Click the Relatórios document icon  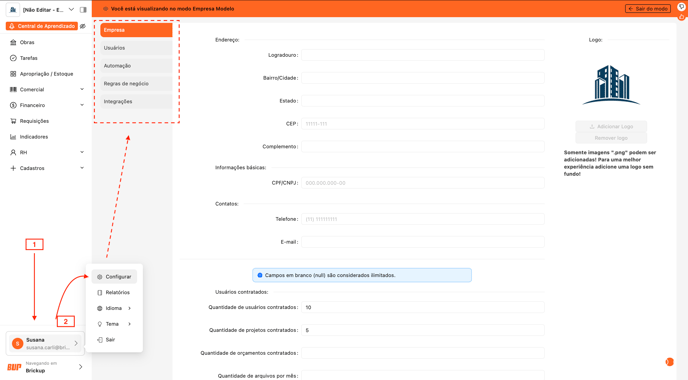(x=100, y=293)
